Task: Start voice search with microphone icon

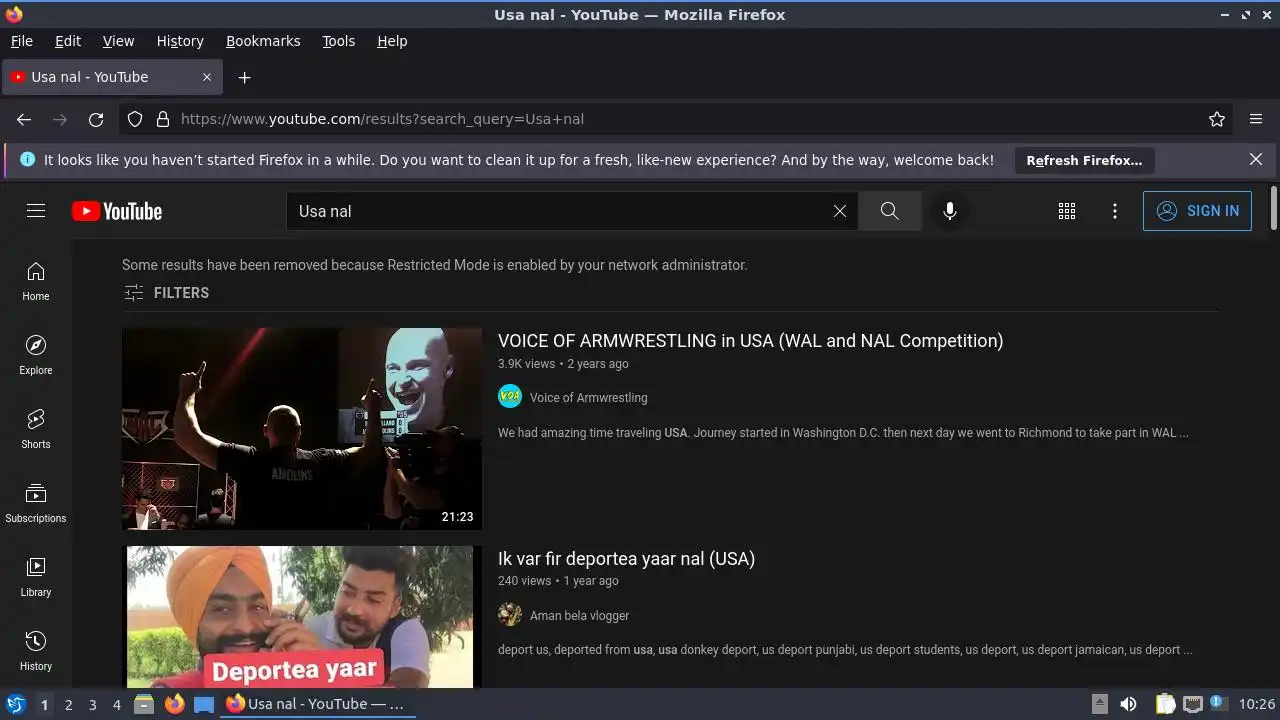Action: point(950,211)
